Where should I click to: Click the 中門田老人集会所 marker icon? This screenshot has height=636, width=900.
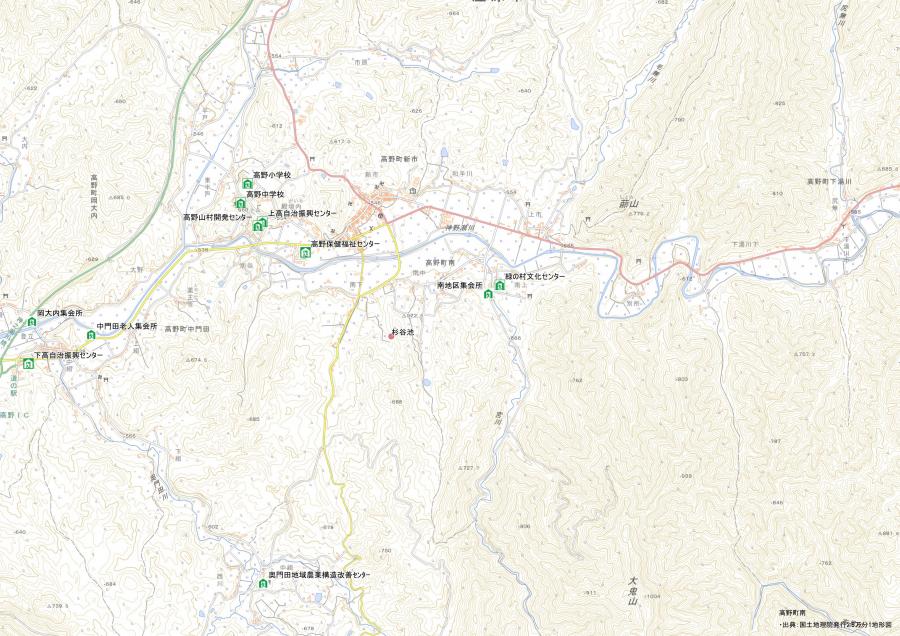tap(91, 335)
